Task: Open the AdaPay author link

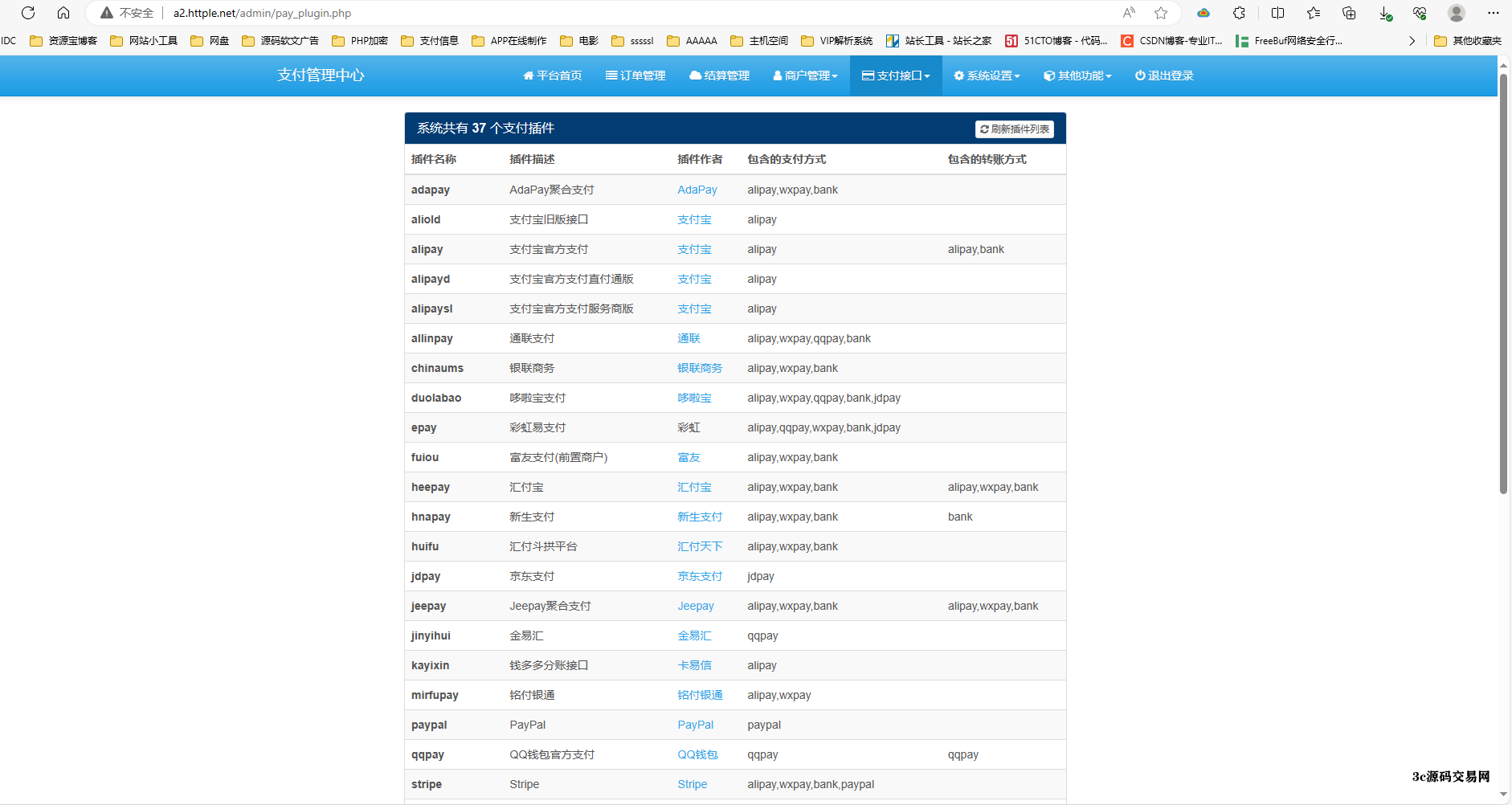Action: tap(697, 190)
